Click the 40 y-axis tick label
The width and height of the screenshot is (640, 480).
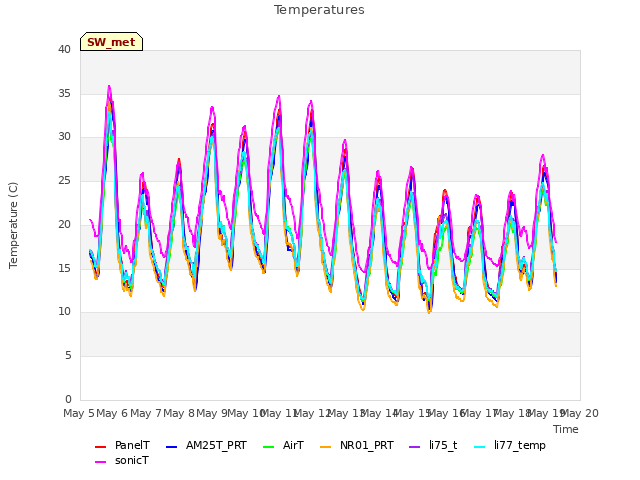(x=64, y=49)
